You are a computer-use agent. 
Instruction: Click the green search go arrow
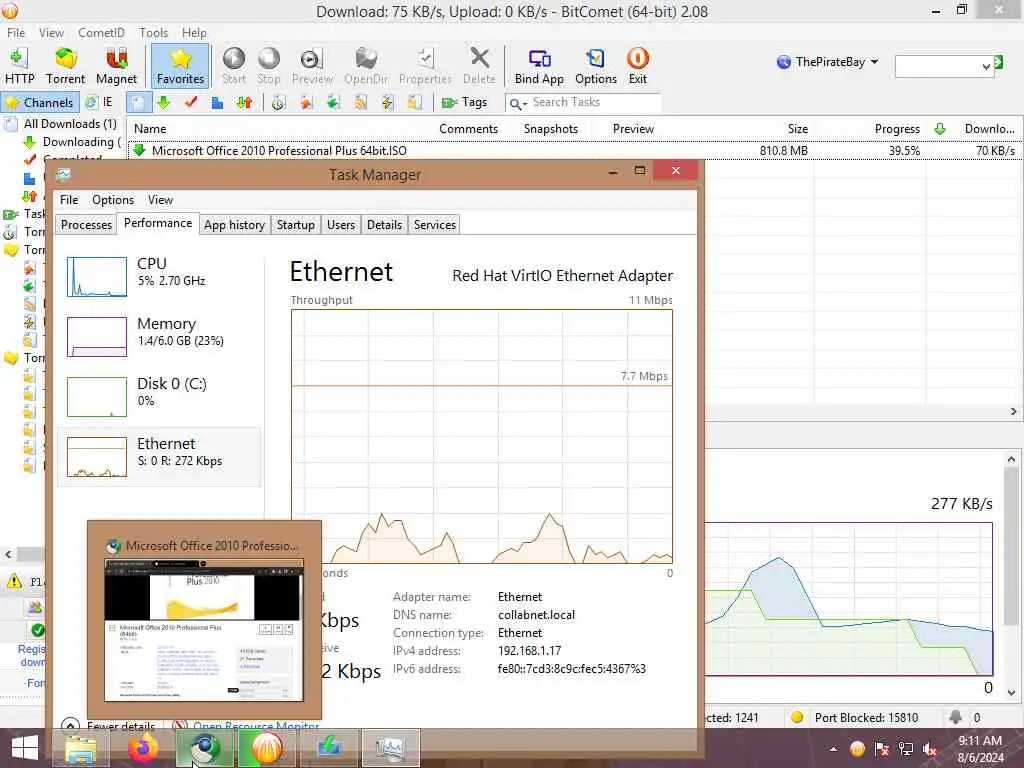[x=999, y=62]
